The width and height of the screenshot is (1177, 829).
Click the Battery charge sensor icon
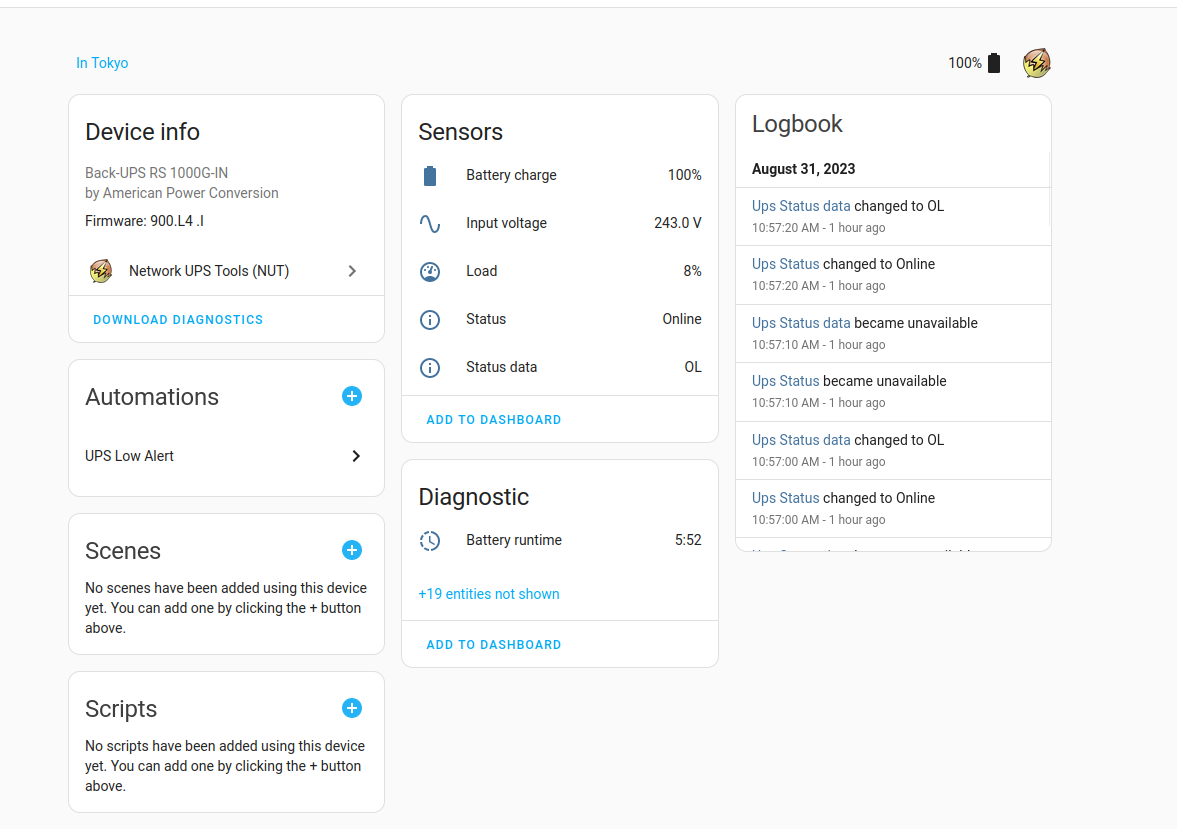pyautogui.click(x=430, y=176)
